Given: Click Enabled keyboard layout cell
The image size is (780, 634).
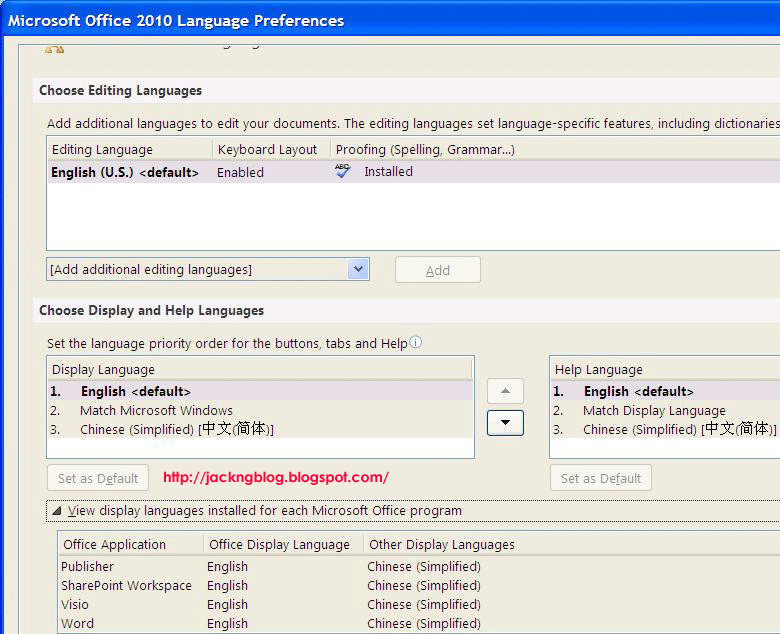Looking at the screenshot, I should click(x=240, y=172).
